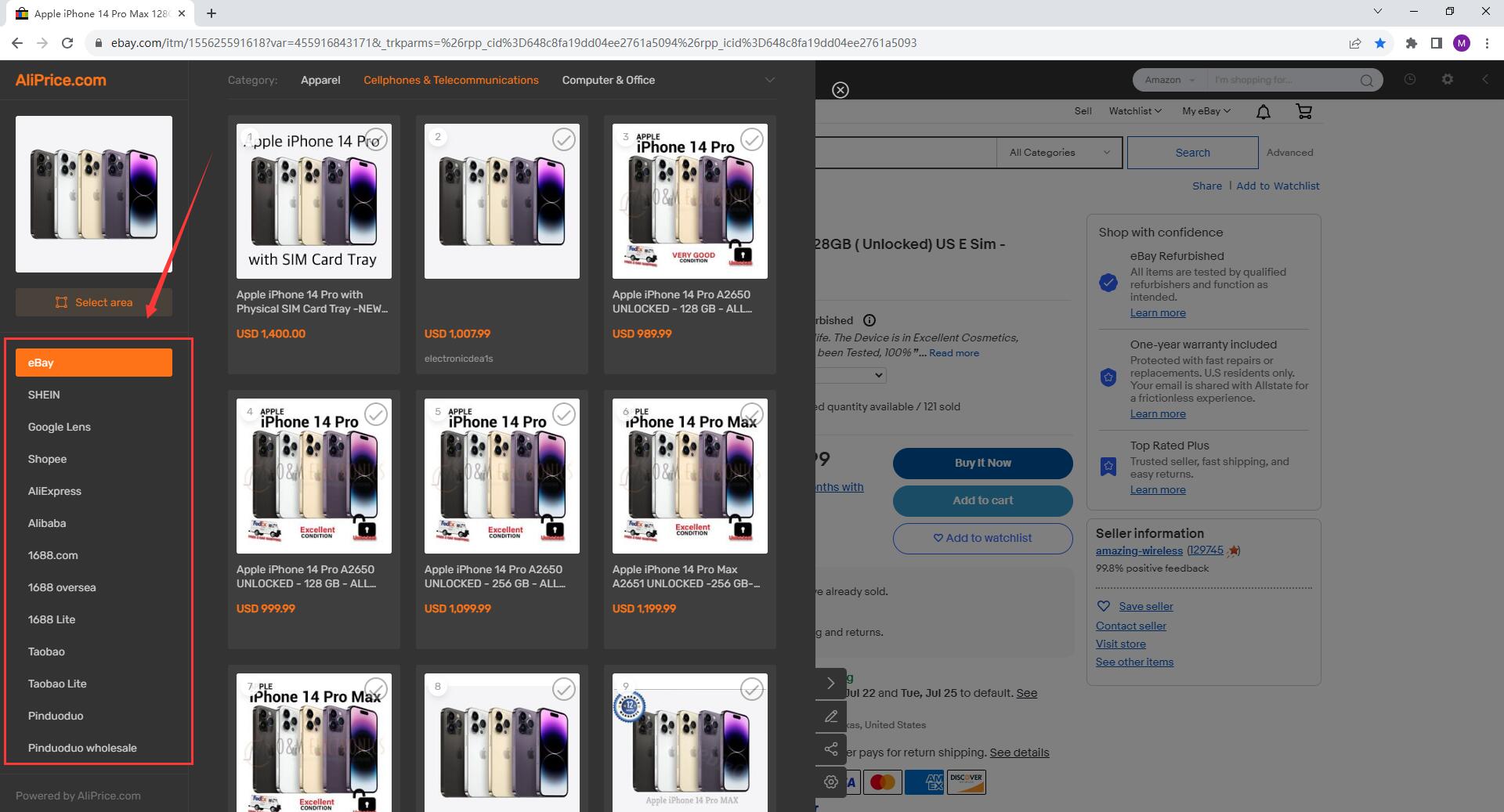The width and height of the screenshot is (1504, 812).
Task: Click the share icon on side toolbar
Action: (831, 749)
